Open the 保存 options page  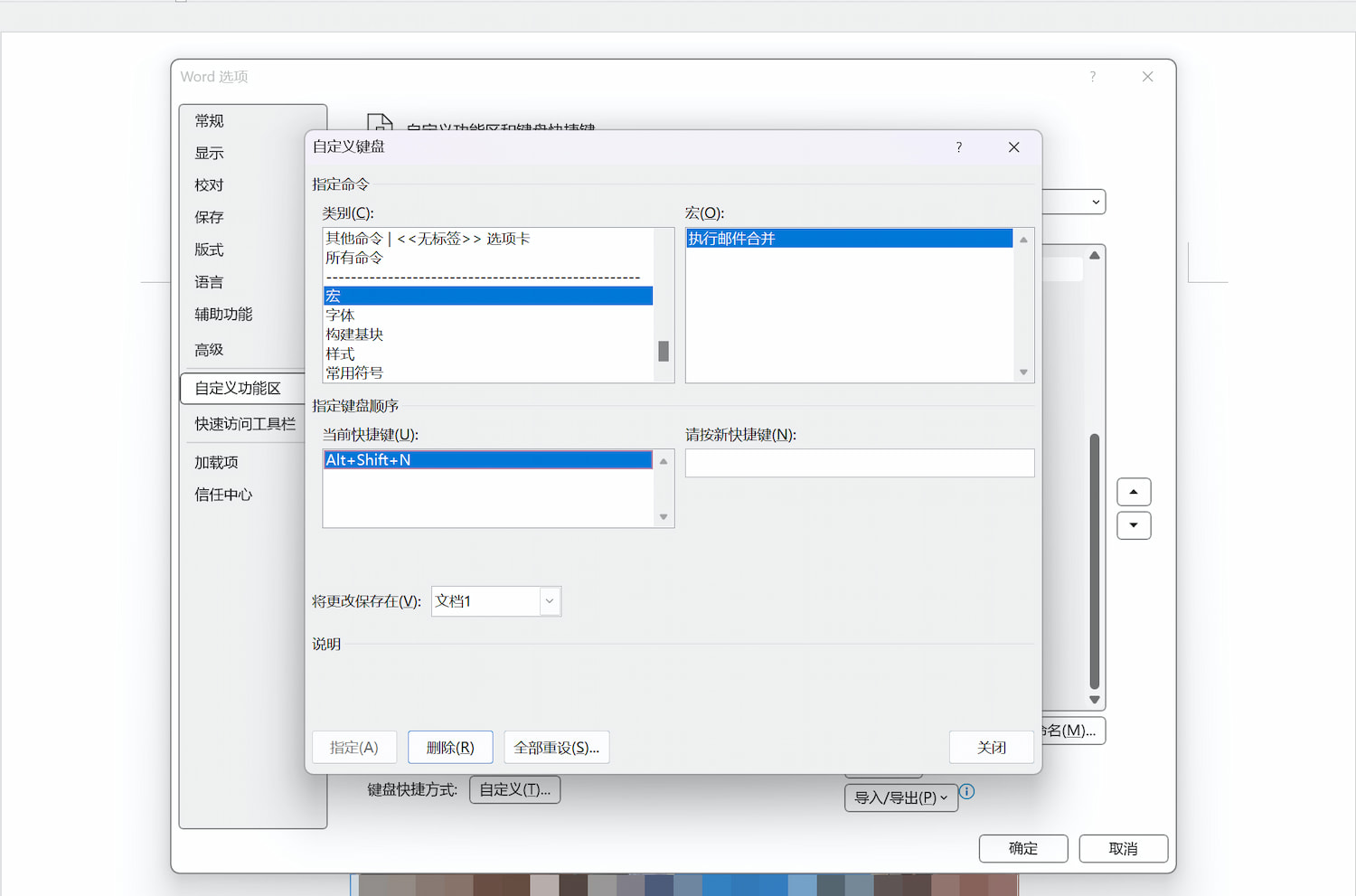click(x=209, y=217)
